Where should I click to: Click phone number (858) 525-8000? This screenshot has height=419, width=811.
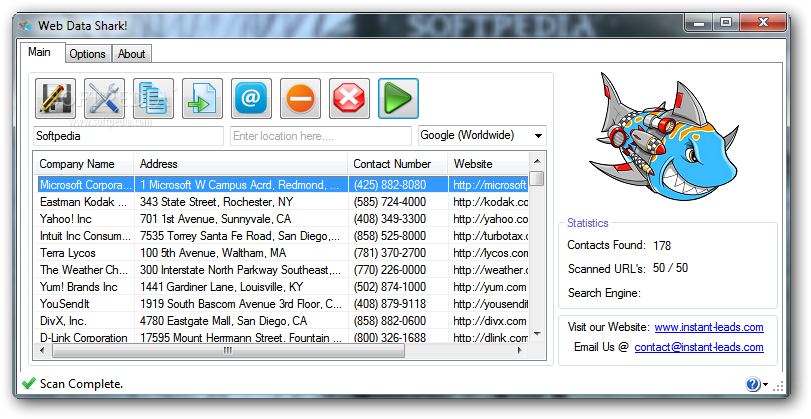(389, 236)
